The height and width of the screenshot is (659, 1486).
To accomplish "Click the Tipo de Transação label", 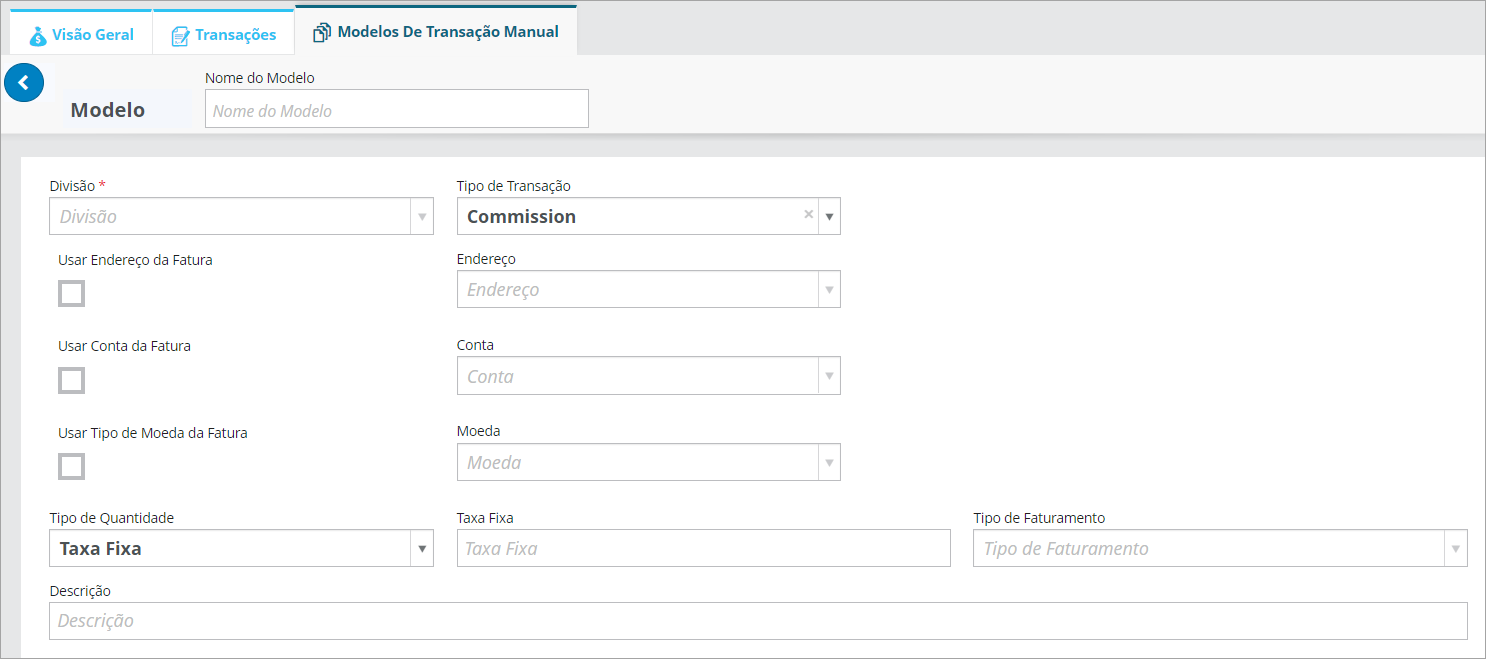I will pyautogui.click(x=514, y=186).
